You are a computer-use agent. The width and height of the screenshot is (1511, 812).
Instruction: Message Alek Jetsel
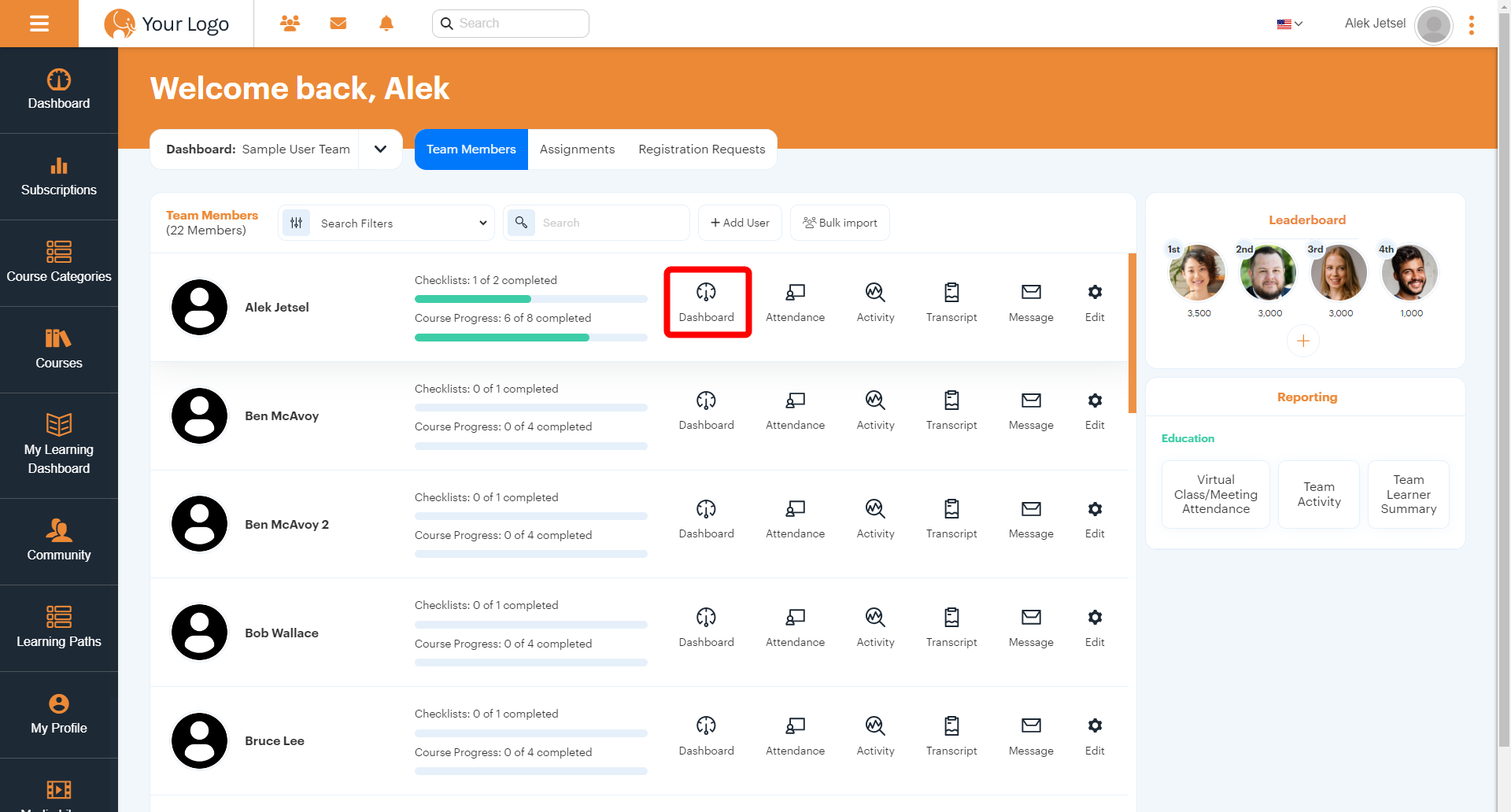[x=1031, y=302]
